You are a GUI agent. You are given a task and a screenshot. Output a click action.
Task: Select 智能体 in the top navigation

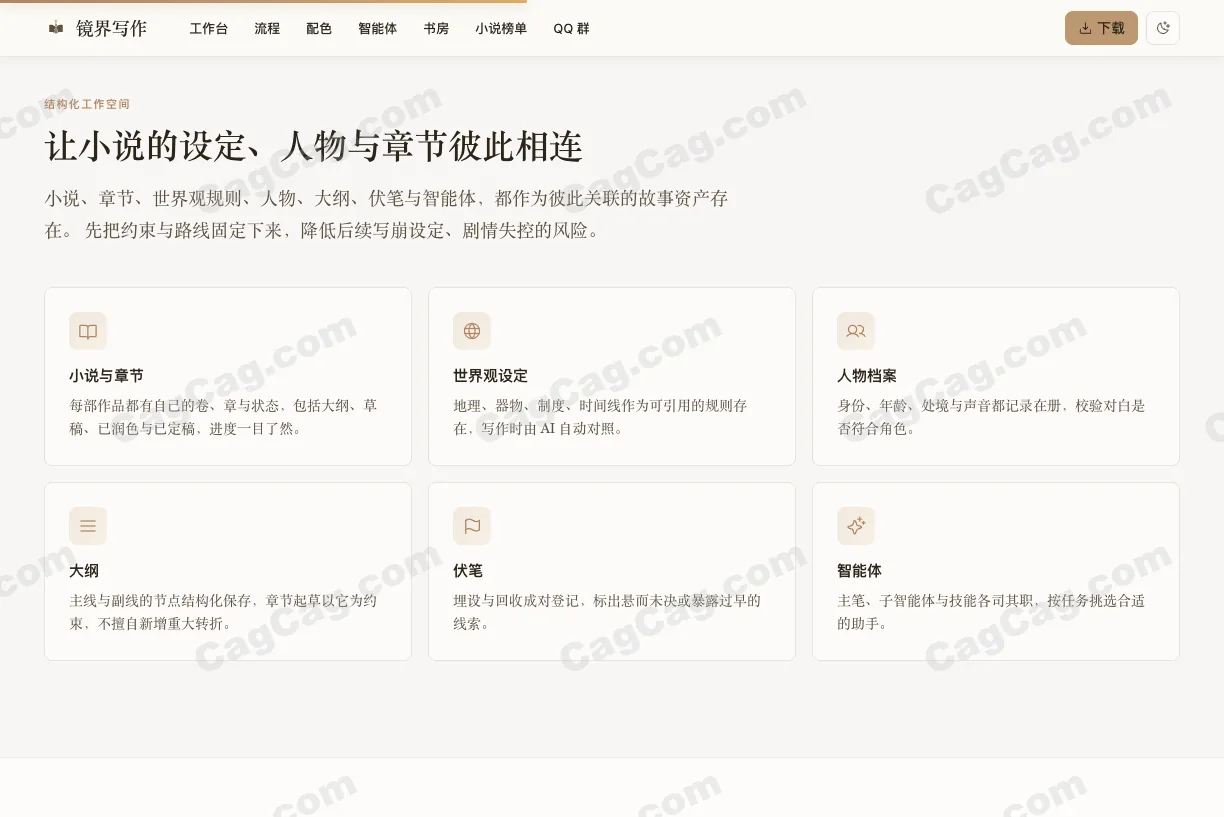(x=378, y=29)
